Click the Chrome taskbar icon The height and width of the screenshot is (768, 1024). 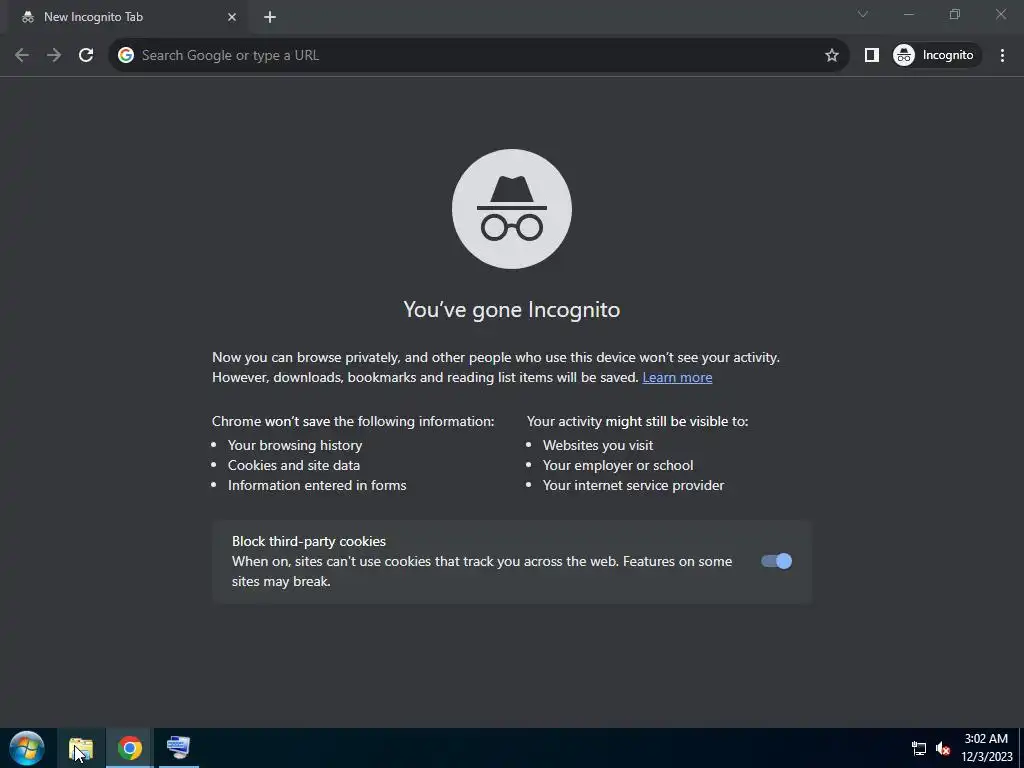(x=130, y=748)
